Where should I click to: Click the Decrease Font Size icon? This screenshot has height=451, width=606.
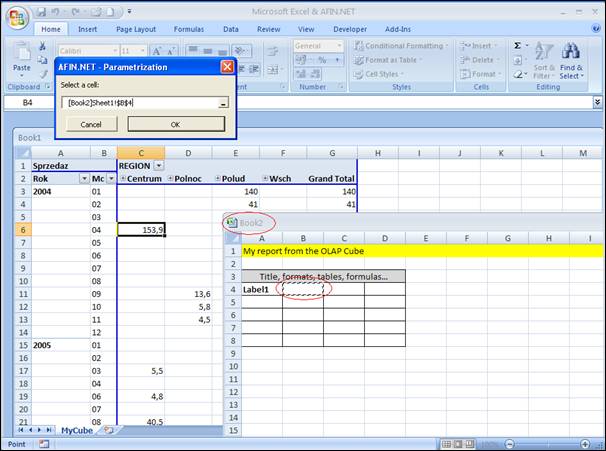coord(170,51)
